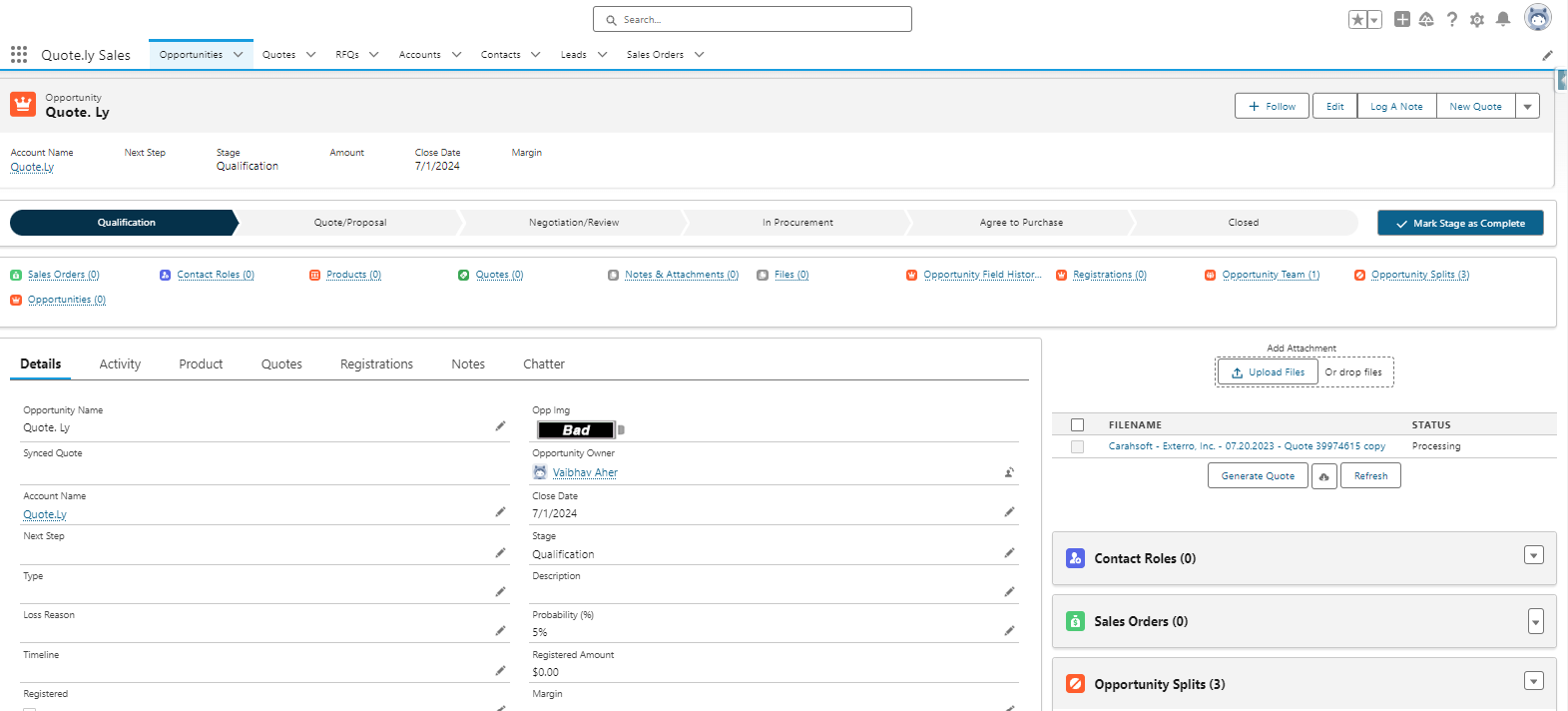Click the Generate Quote button
Viewport: 1568px width, 711px height.
pos(1258,476)
